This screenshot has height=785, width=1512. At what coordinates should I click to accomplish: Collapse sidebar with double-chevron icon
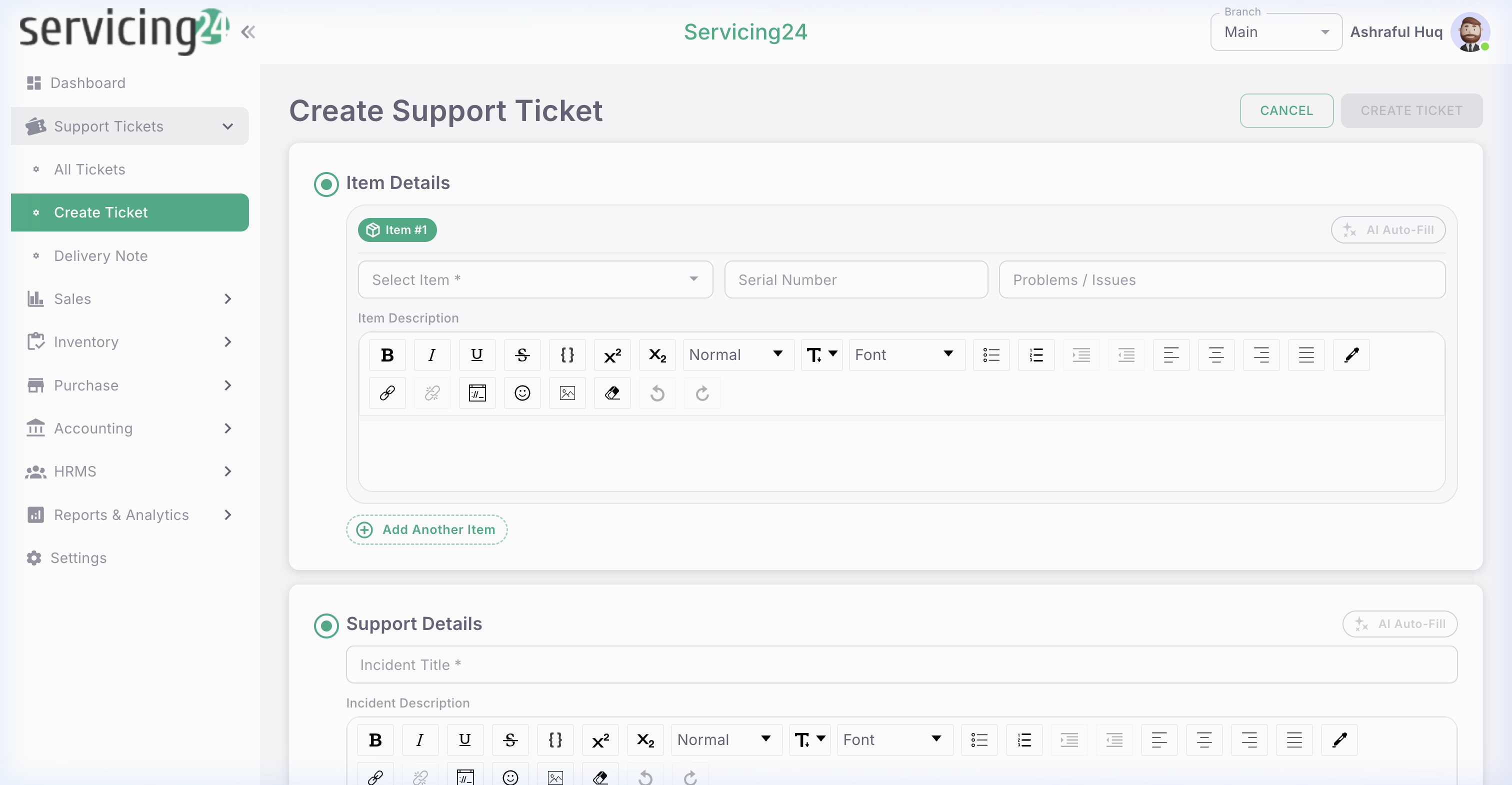click(x=247, y=31)
